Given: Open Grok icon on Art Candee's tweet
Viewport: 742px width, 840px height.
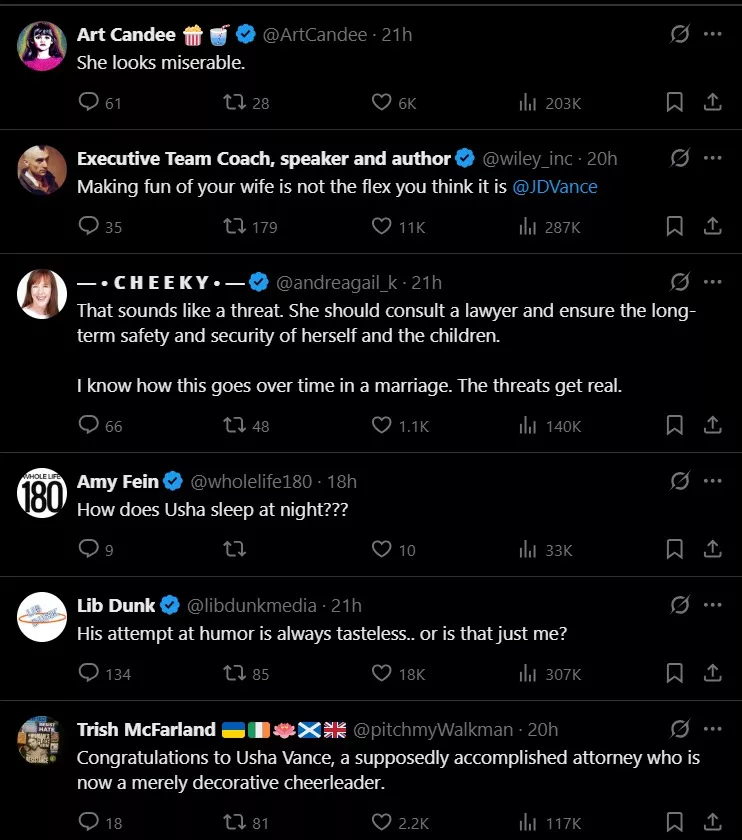Looking at the screenshot, I should 680,34.
